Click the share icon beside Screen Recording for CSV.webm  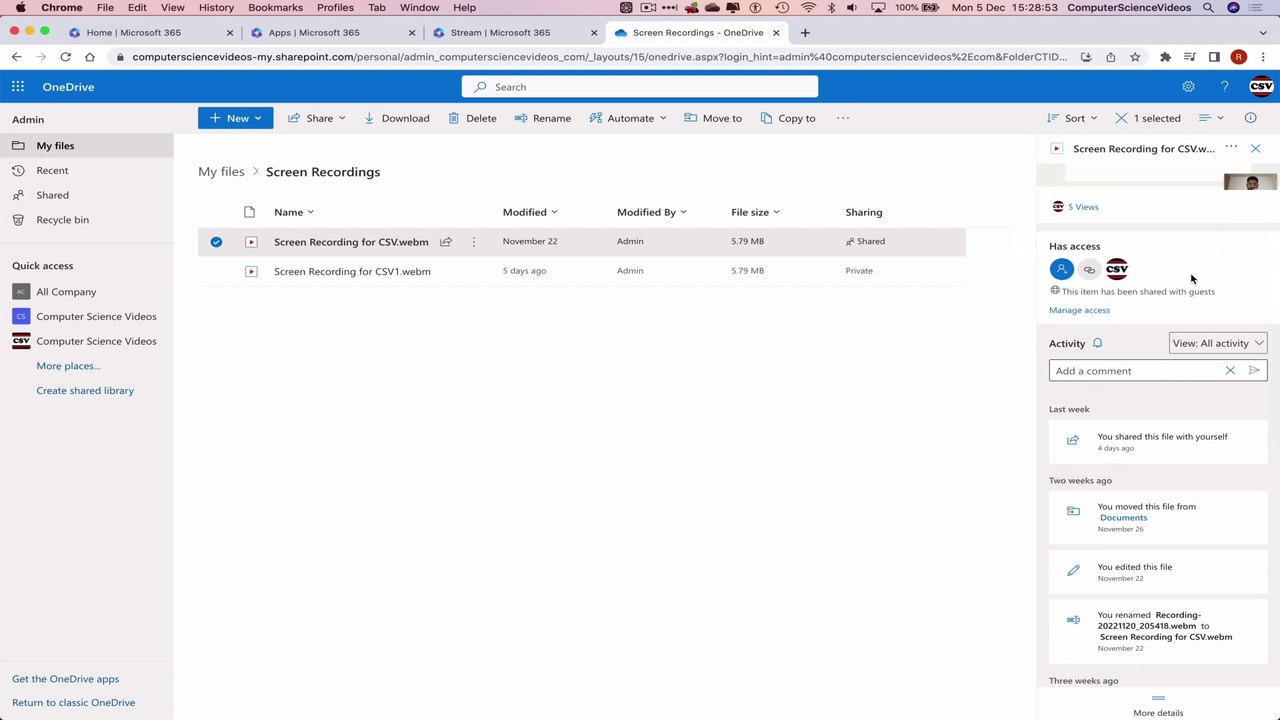(x=446, y=242)
